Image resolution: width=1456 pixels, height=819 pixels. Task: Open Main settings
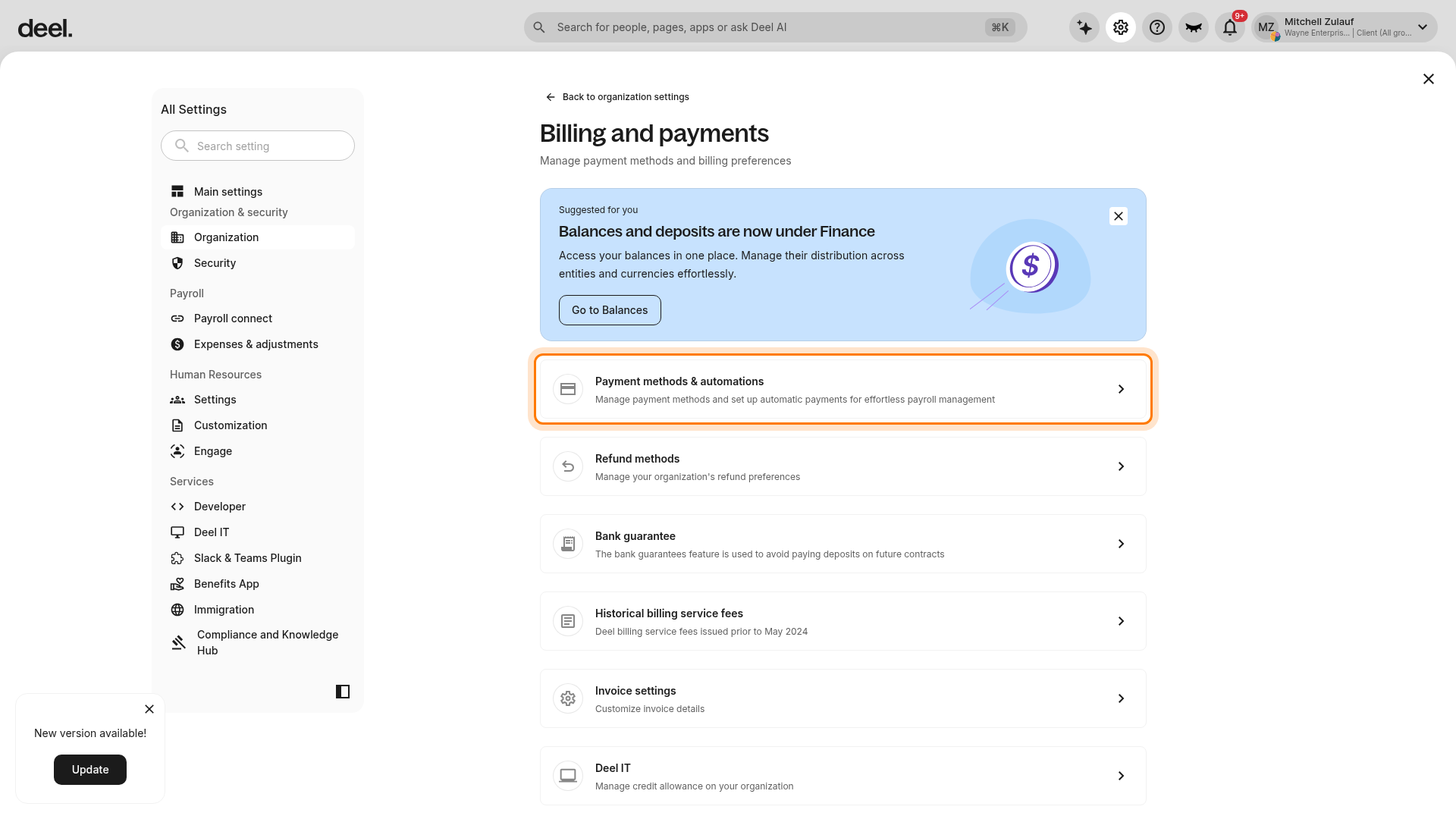tap(258, 192)
